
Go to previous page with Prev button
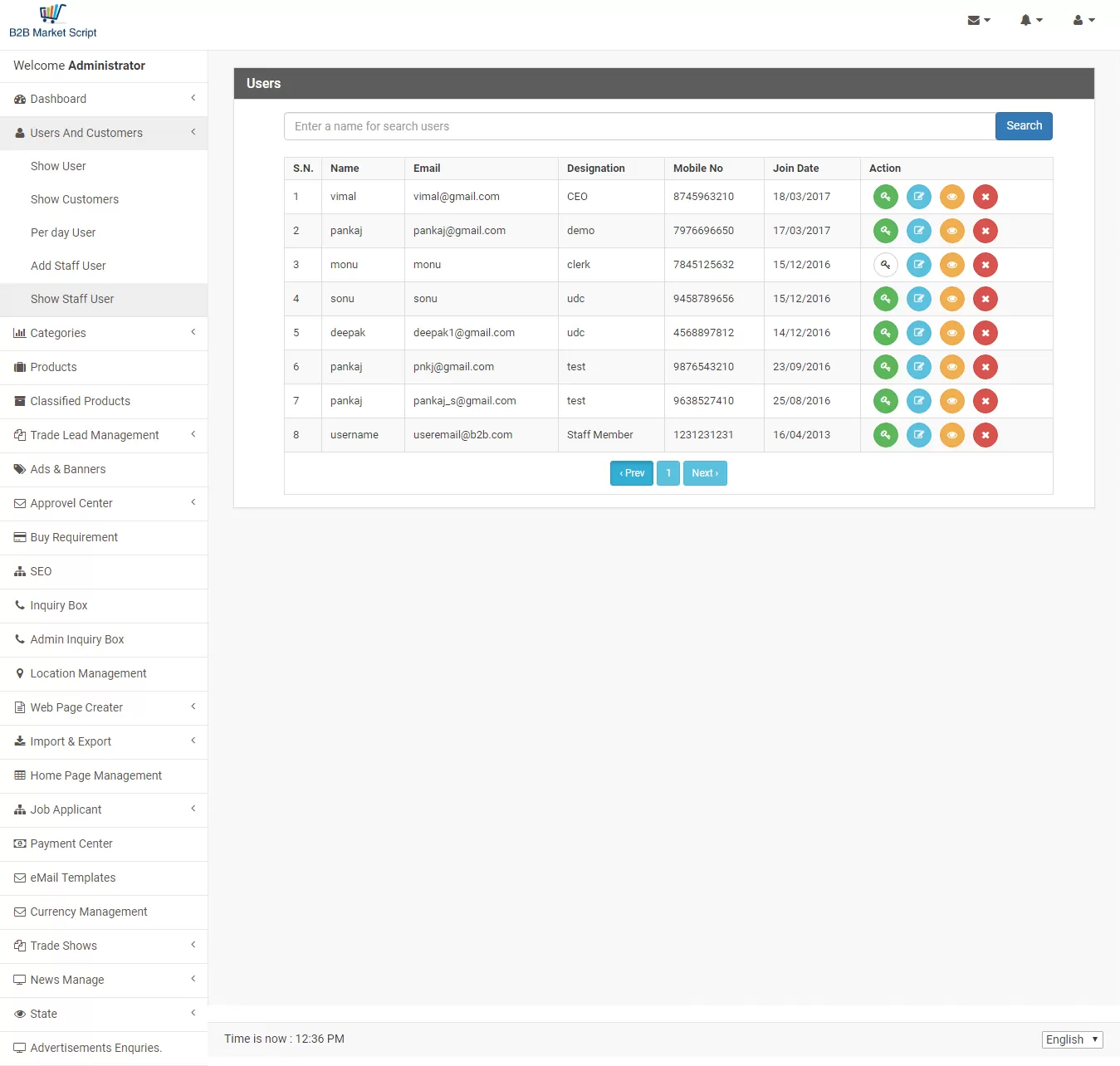click(632, 473)
